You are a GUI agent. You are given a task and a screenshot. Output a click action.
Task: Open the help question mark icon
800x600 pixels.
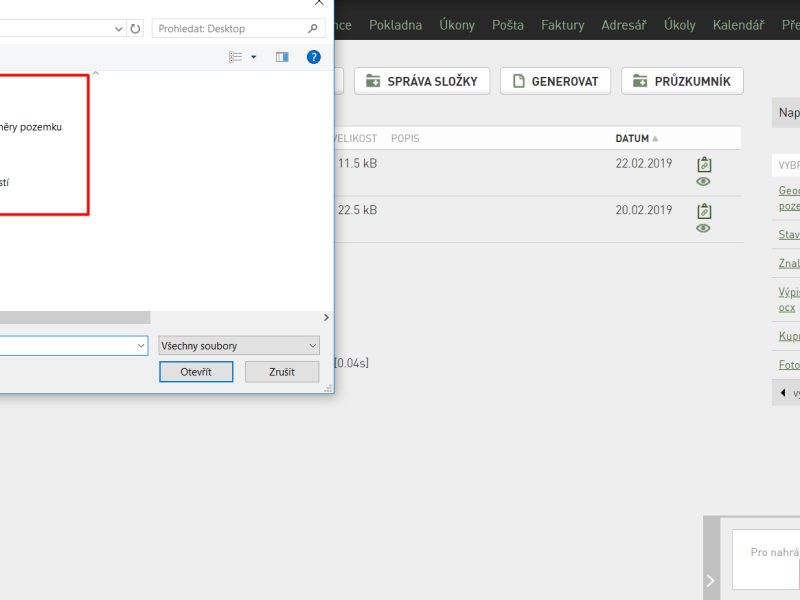click(313, 57)
